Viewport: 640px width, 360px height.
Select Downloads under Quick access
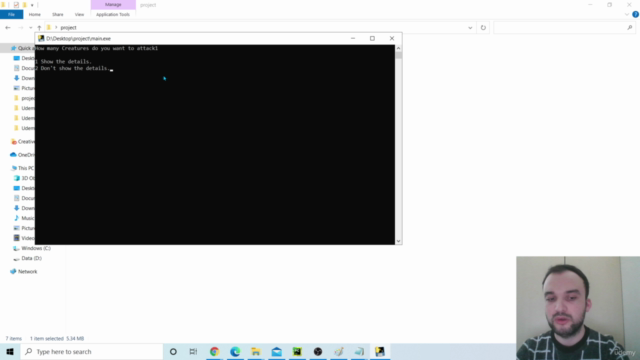coord(24,78)
